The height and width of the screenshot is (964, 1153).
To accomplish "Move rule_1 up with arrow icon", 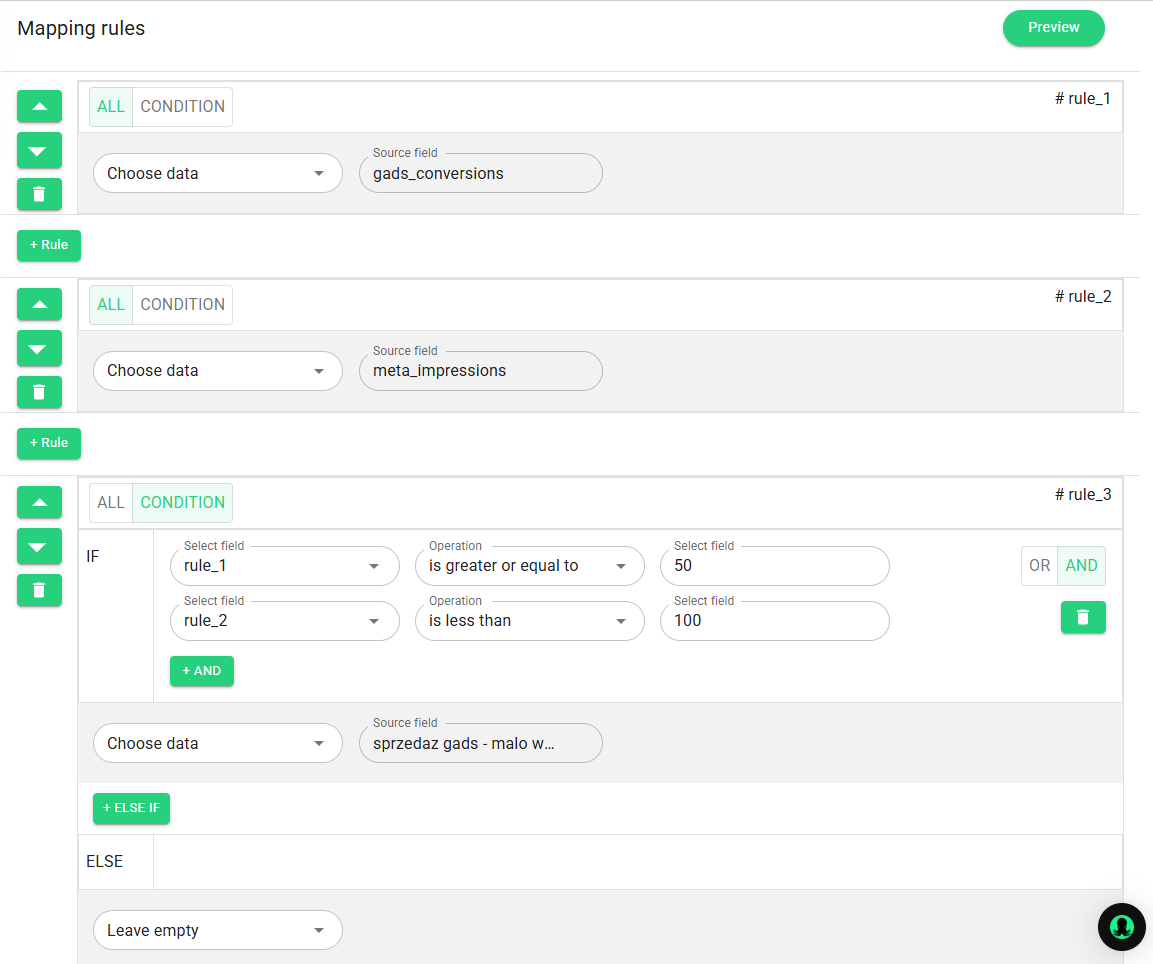I will pyautogui.click(x=39, y=106).
